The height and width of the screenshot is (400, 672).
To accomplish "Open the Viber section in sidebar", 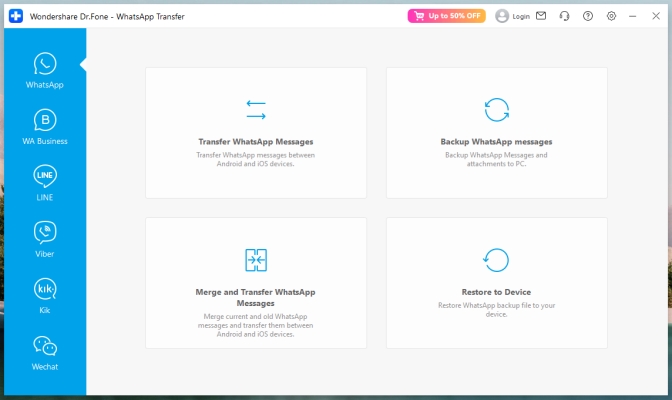I will point(45,239).
